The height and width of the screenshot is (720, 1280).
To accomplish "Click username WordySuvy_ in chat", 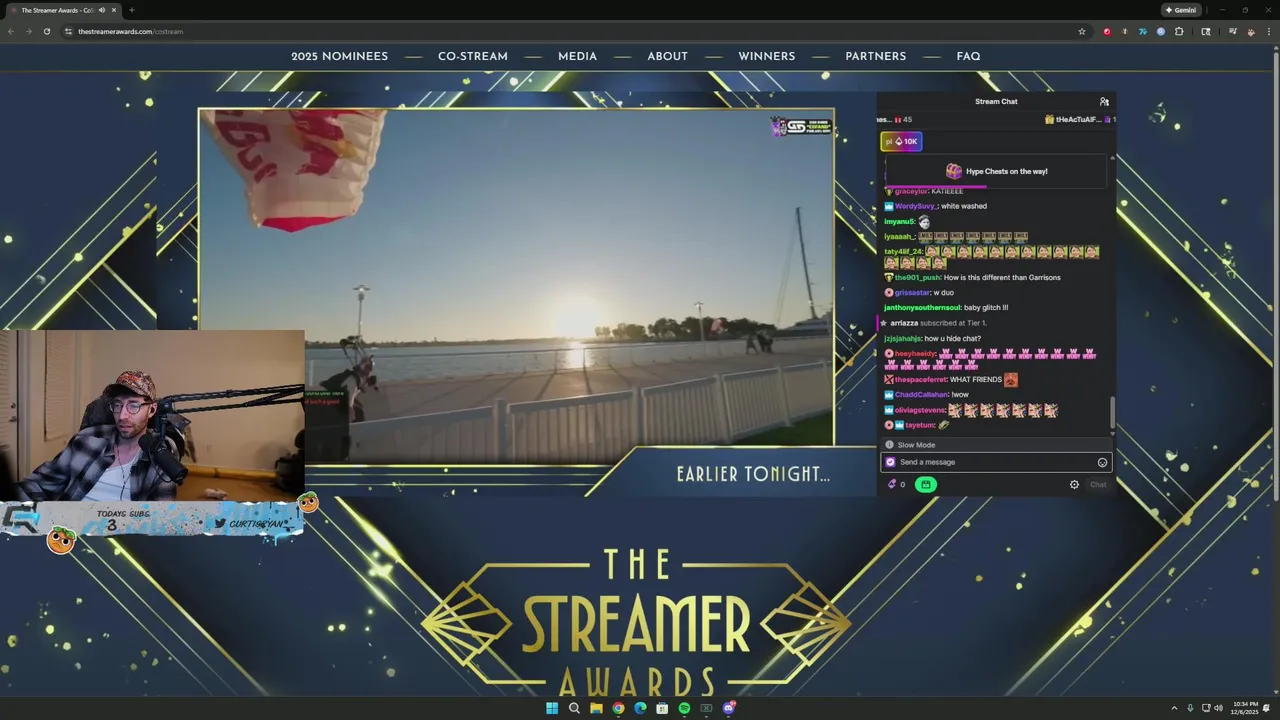I will tap(916, 206).
